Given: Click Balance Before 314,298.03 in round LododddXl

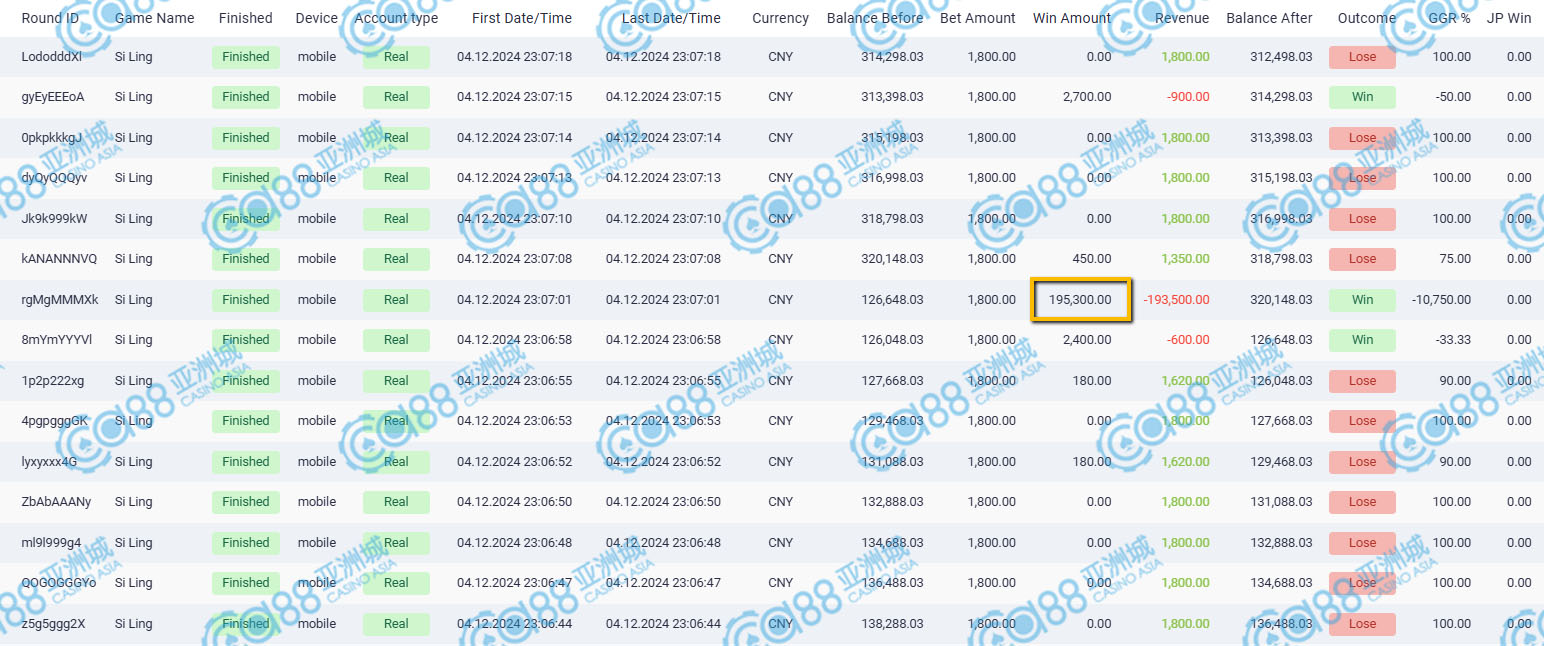Looking at the screenshot, I should 892,57.
